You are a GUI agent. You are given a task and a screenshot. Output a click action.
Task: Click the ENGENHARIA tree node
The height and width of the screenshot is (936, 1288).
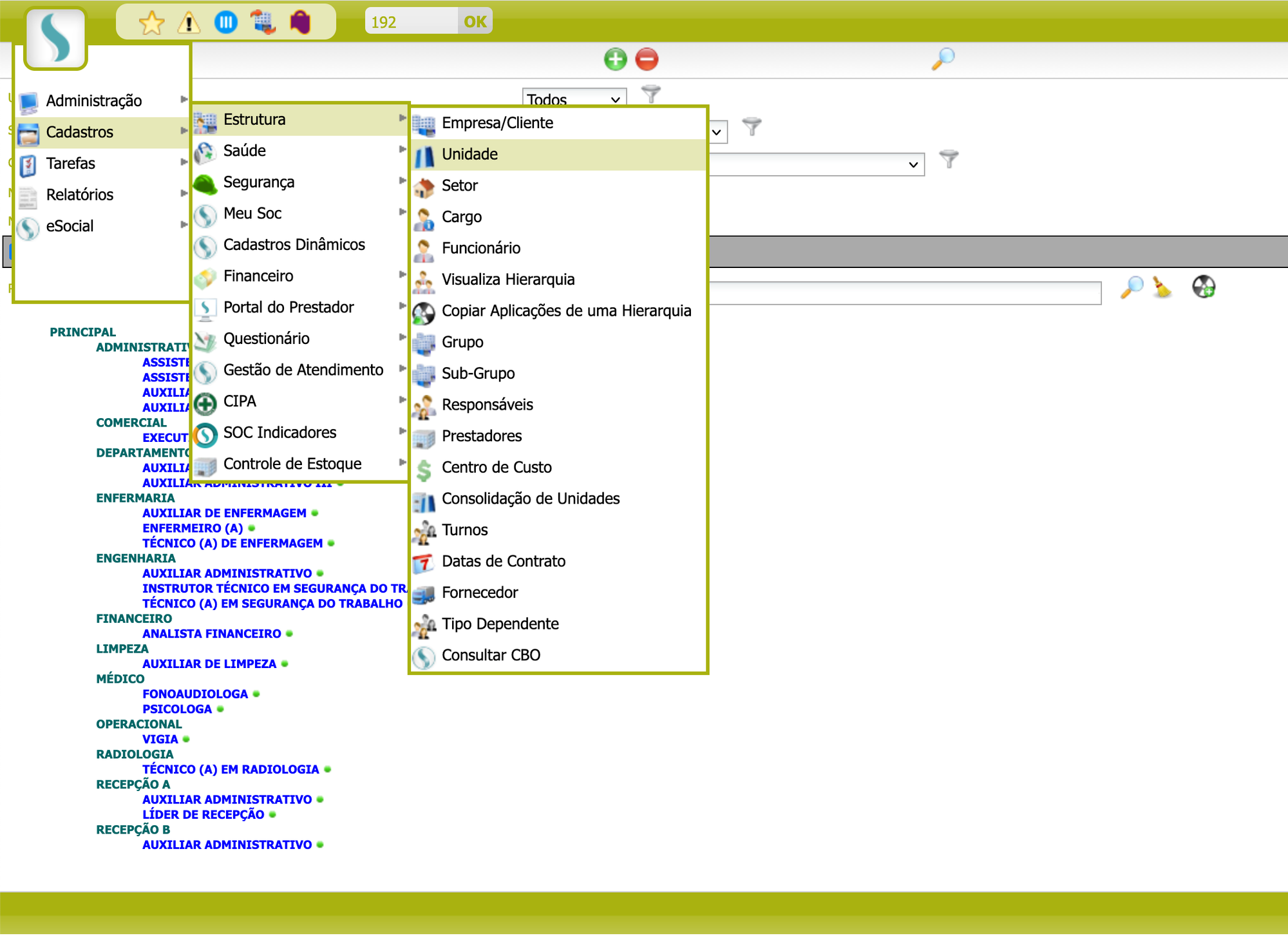[x=135, y=559]
